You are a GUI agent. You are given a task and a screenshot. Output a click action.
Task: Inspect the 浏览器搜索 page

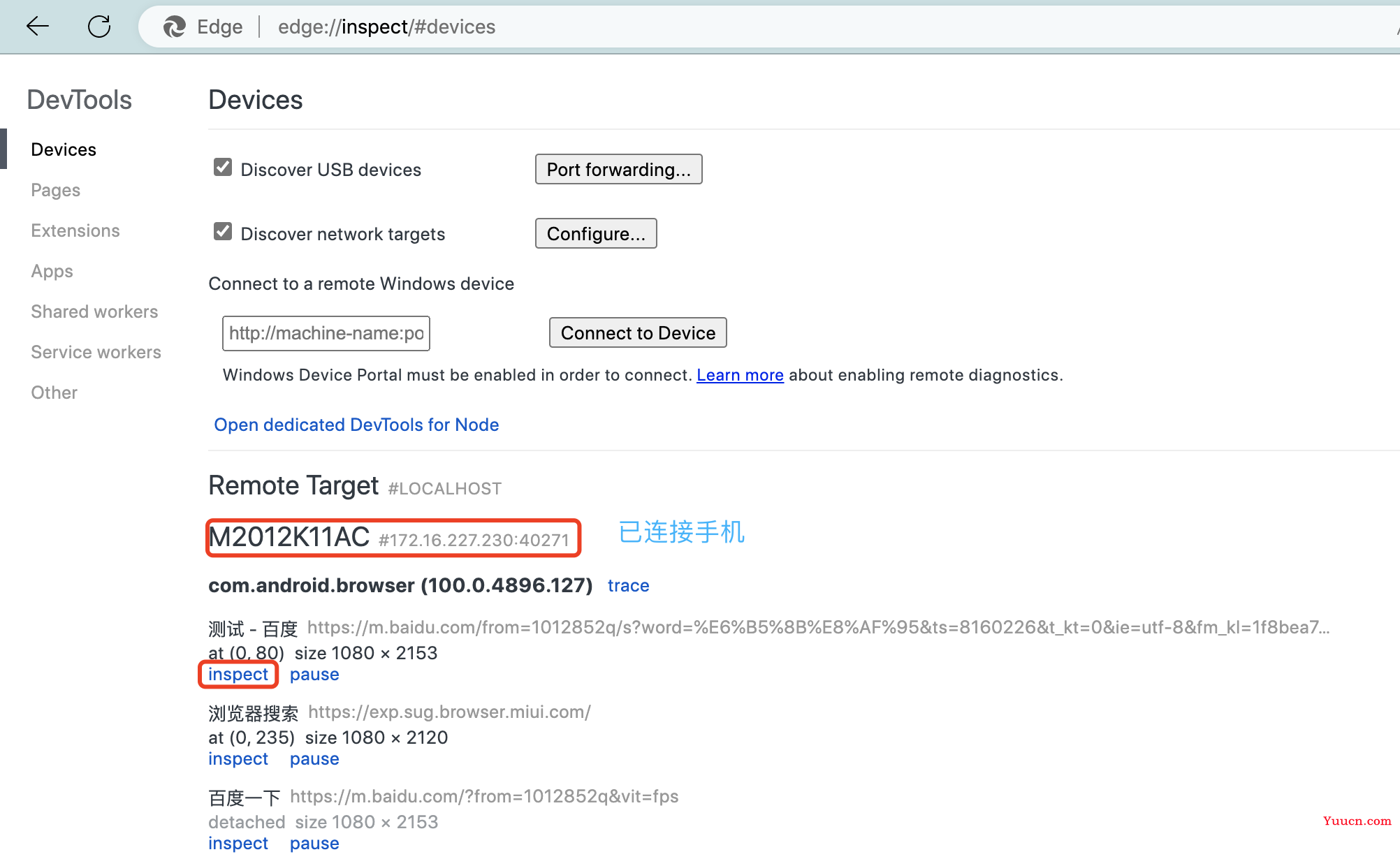(x=238, y=758)
